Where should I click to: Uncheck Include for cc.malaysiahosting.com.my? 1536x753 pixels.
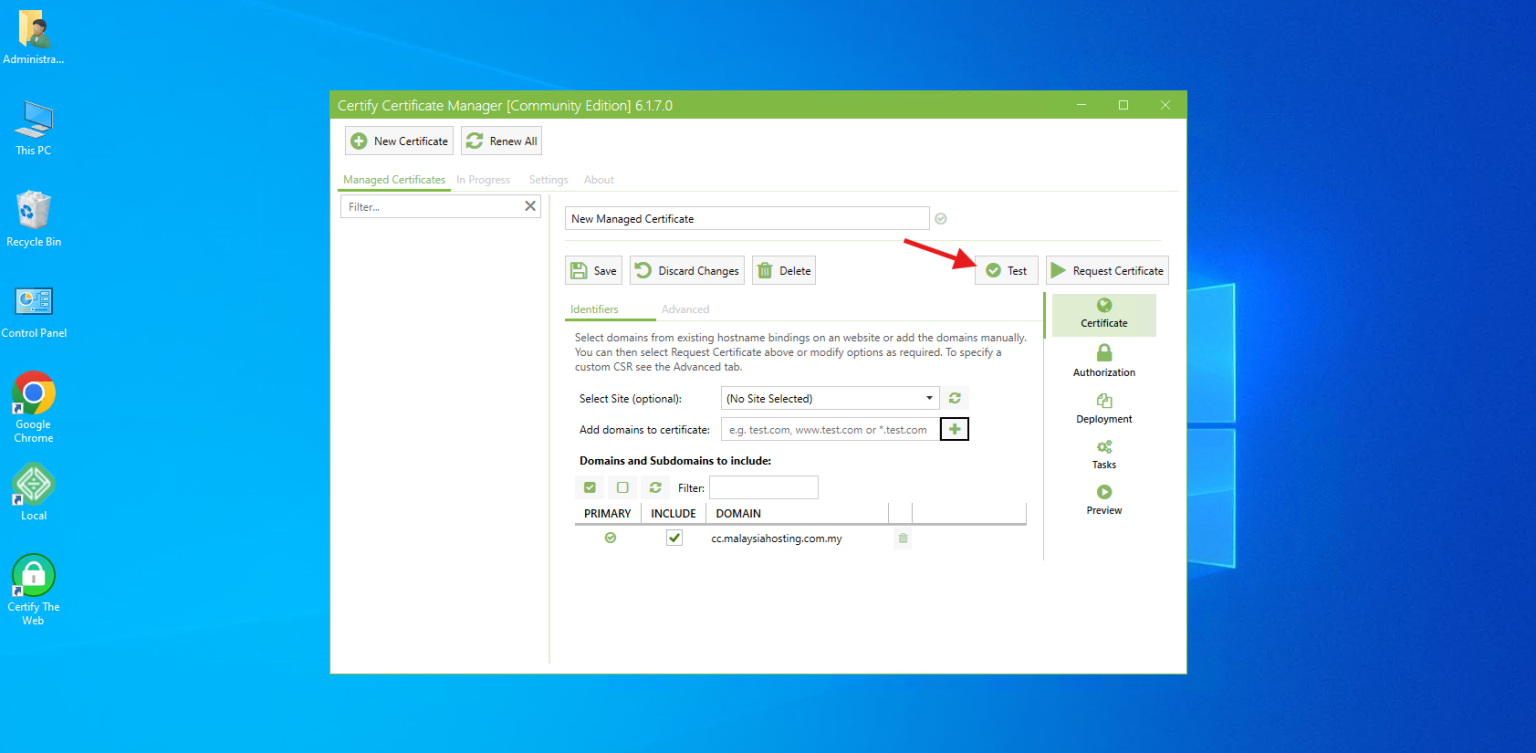tap(674, 537)
